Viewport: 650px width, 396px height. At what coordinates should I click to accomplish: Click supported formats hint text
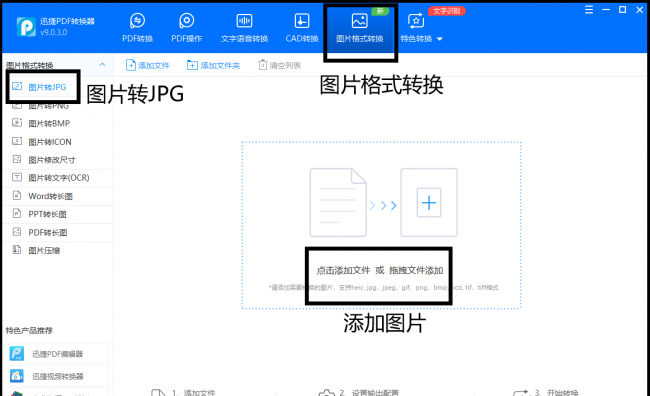pyautogui.click(x=383, y=287)
